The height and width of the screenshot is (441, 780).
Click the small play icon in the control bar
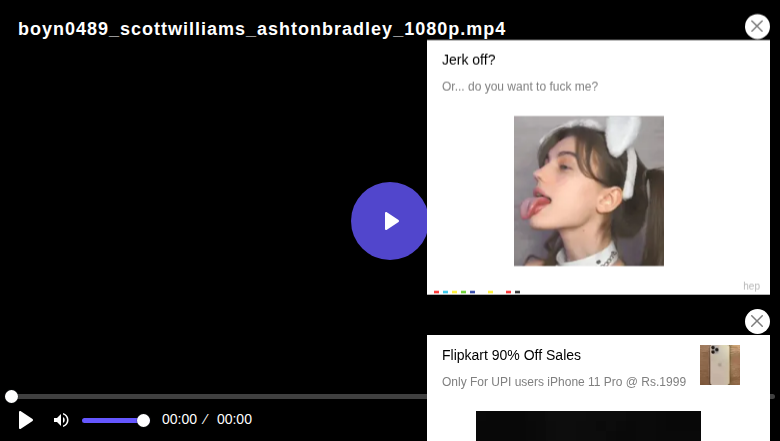click(x=25, y=420)
